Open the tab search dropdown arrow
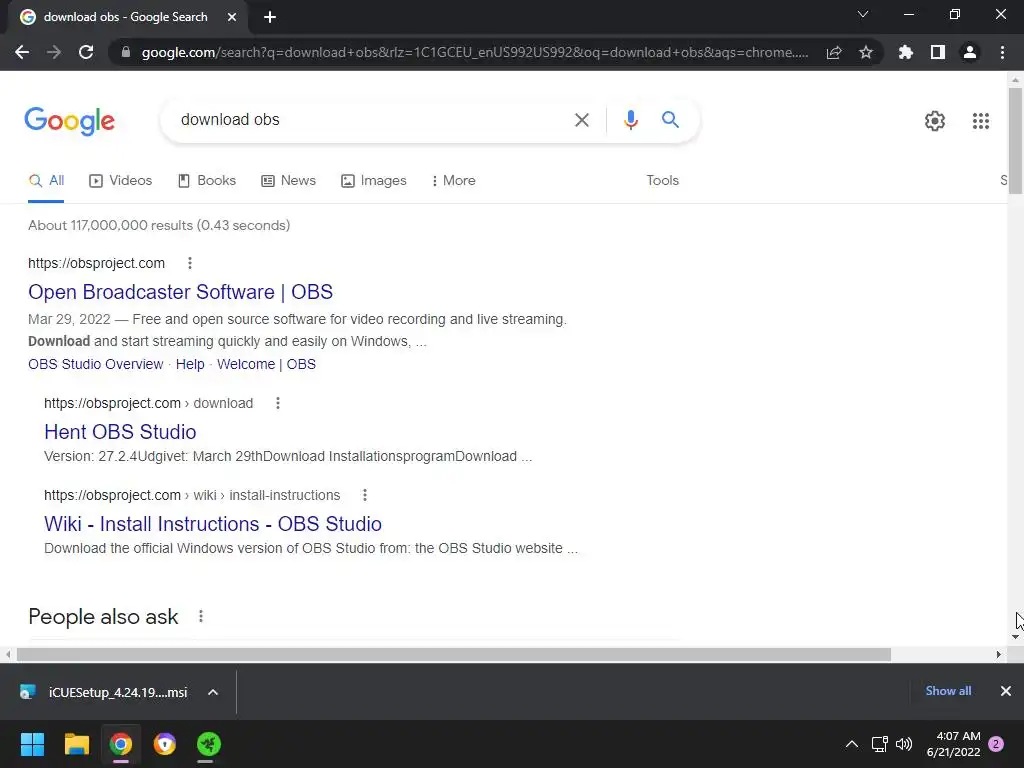This screenshot has width=1024, height=768. [x=863, y=14]
